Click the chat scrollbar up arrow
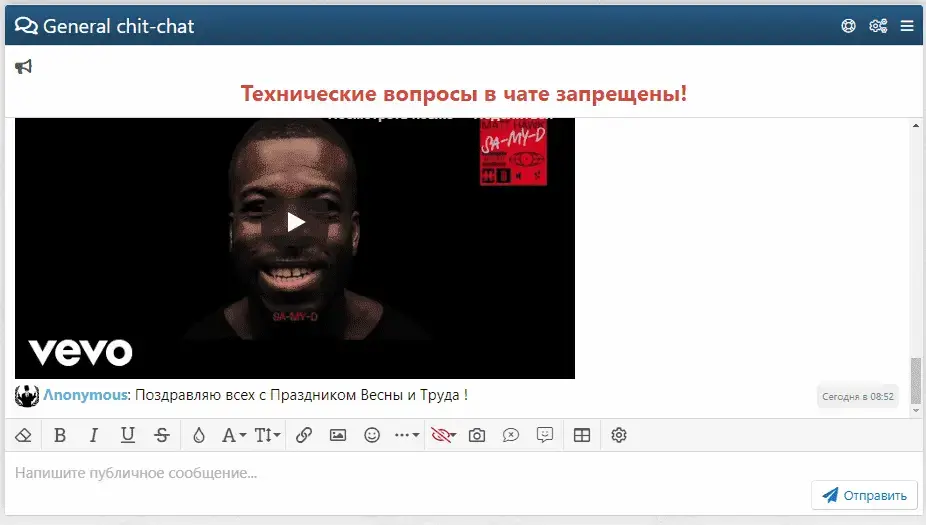Screen dimensions: 926x525 point(915,126)
